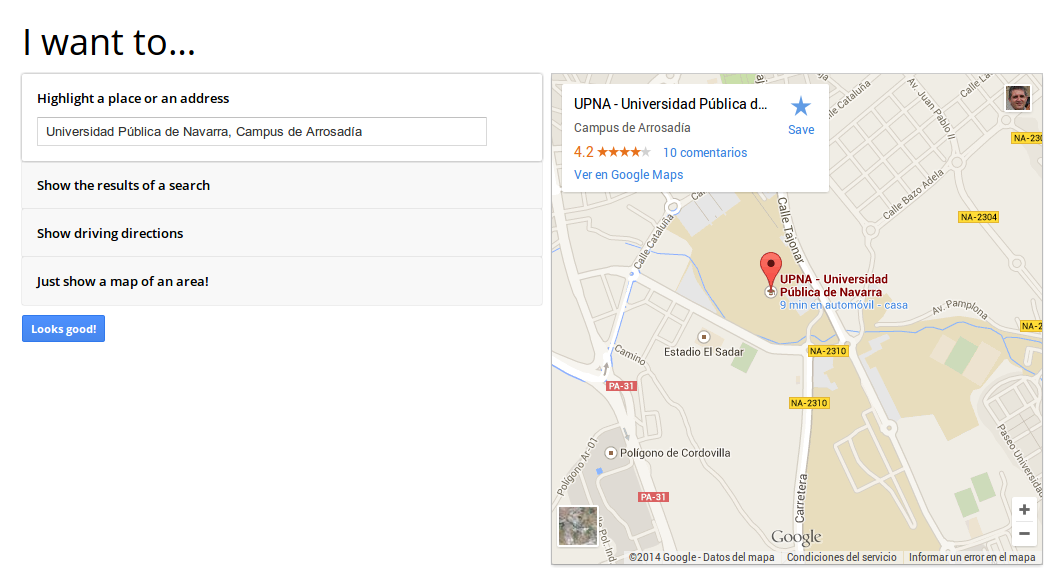Click the red UPNA location pin
Image resolution: width=1061 pixels, height=568 pixels.
click(x=771, y=271)
